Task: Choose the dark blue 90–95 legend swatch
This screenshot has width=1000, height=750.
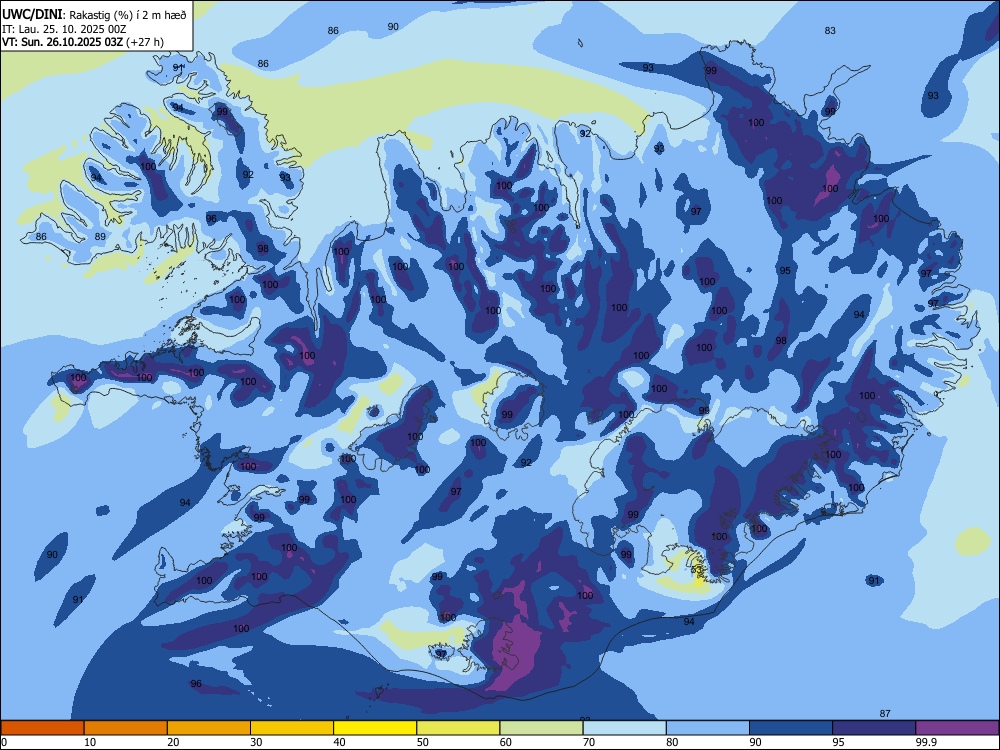Action: [791, 728]
